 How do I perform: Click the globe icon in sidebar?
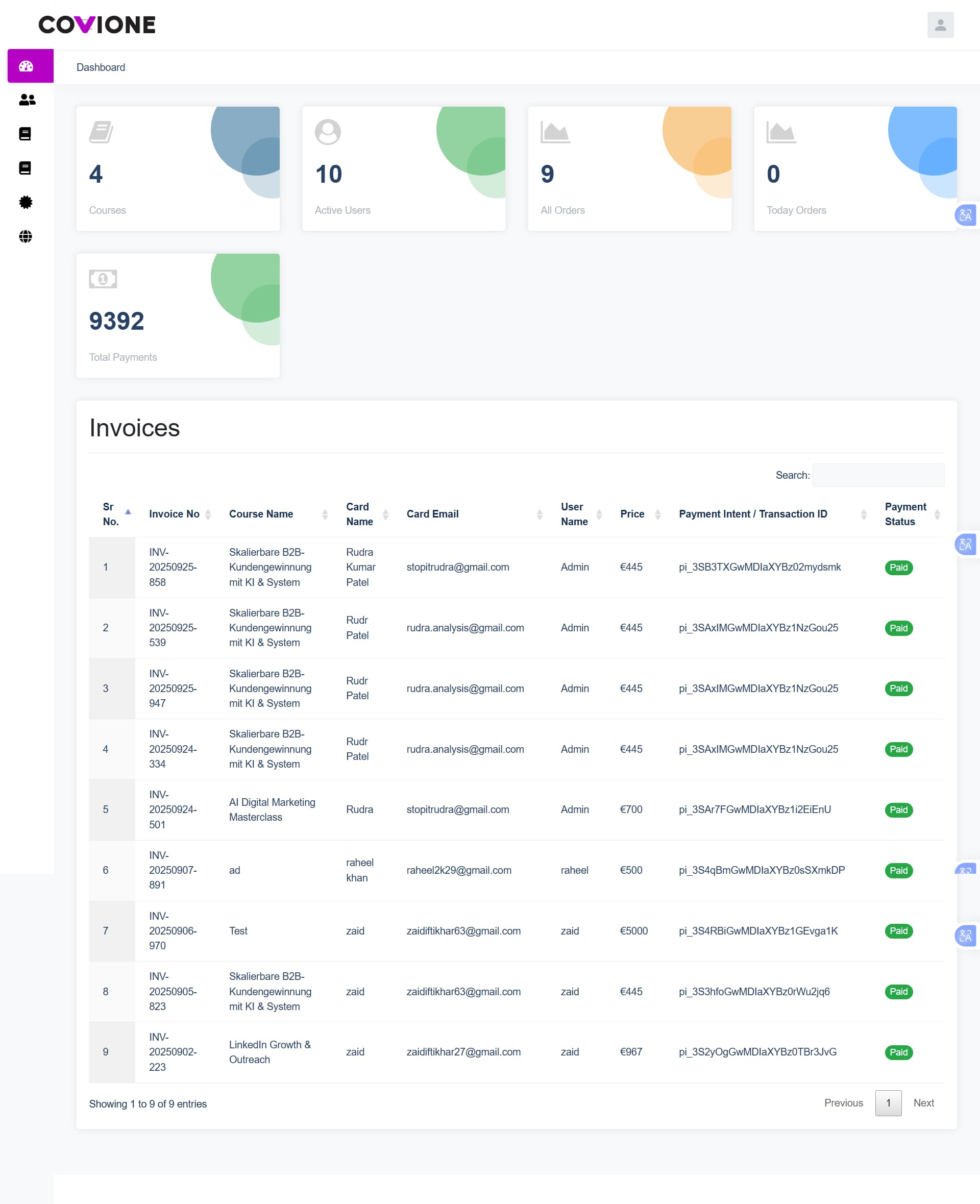pos(26,236)
